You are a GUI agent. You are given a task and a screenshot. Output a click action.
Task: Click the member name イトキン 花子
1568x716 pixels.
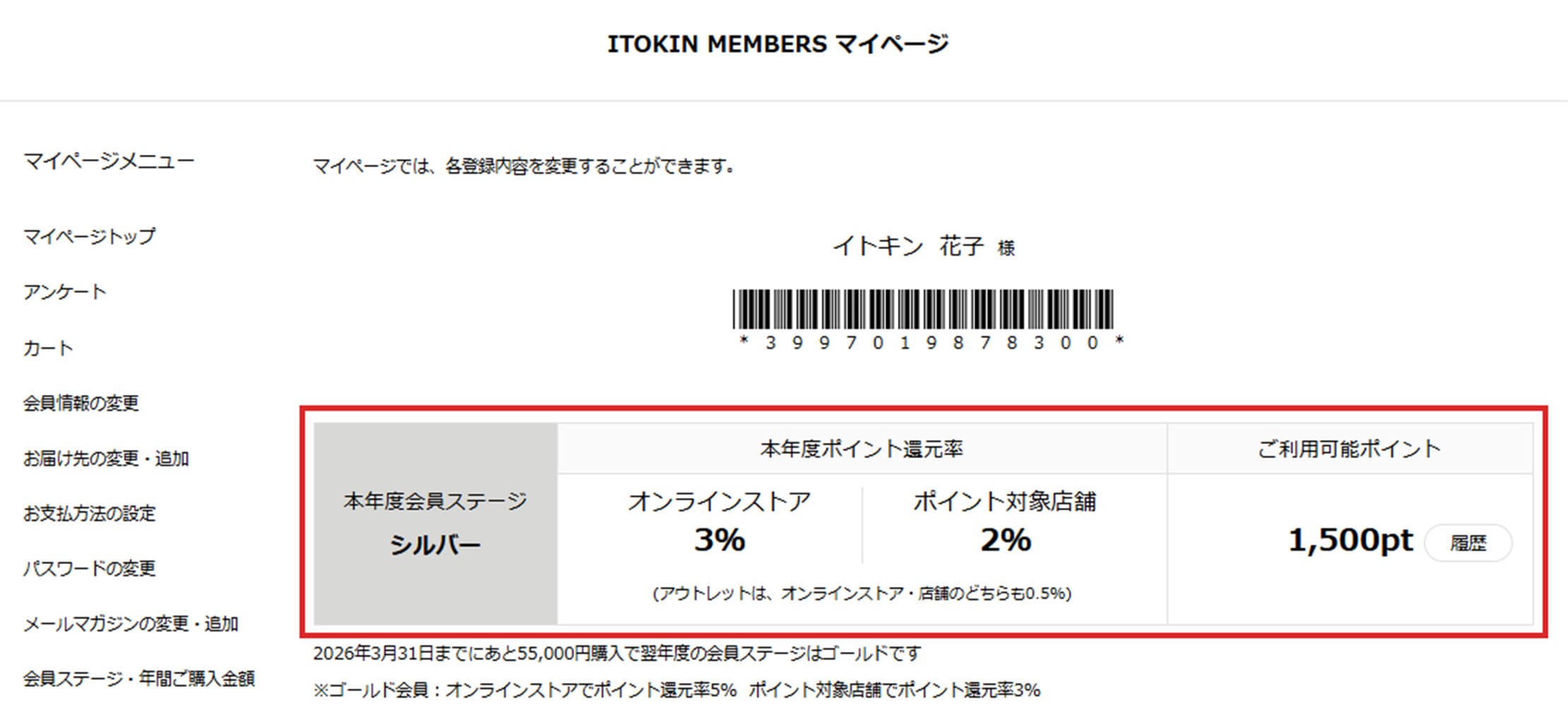[x=908, y=246]
